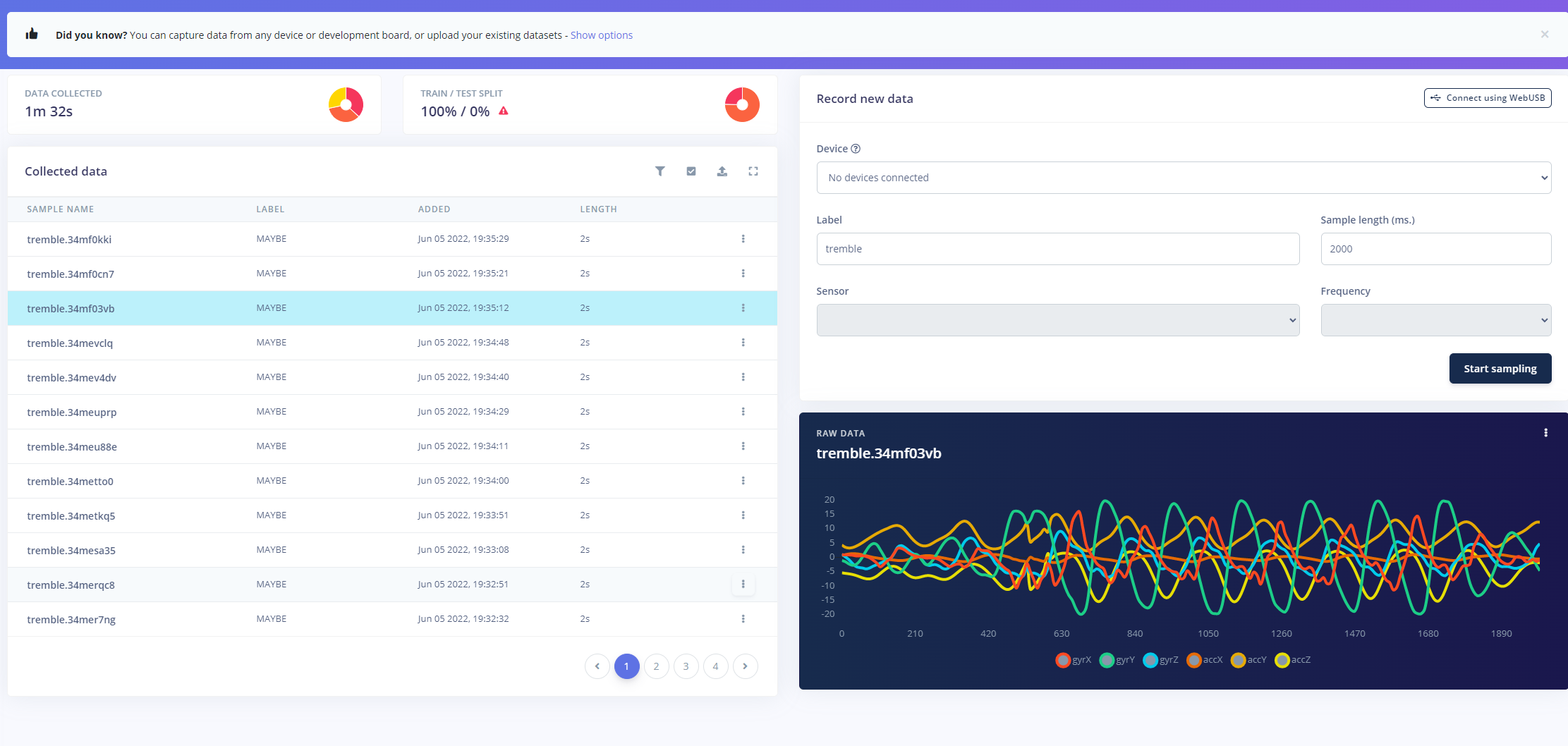Click the select multiple items checkbox icon
Screen dimensions: 1568x746
[x=691, y=171]
